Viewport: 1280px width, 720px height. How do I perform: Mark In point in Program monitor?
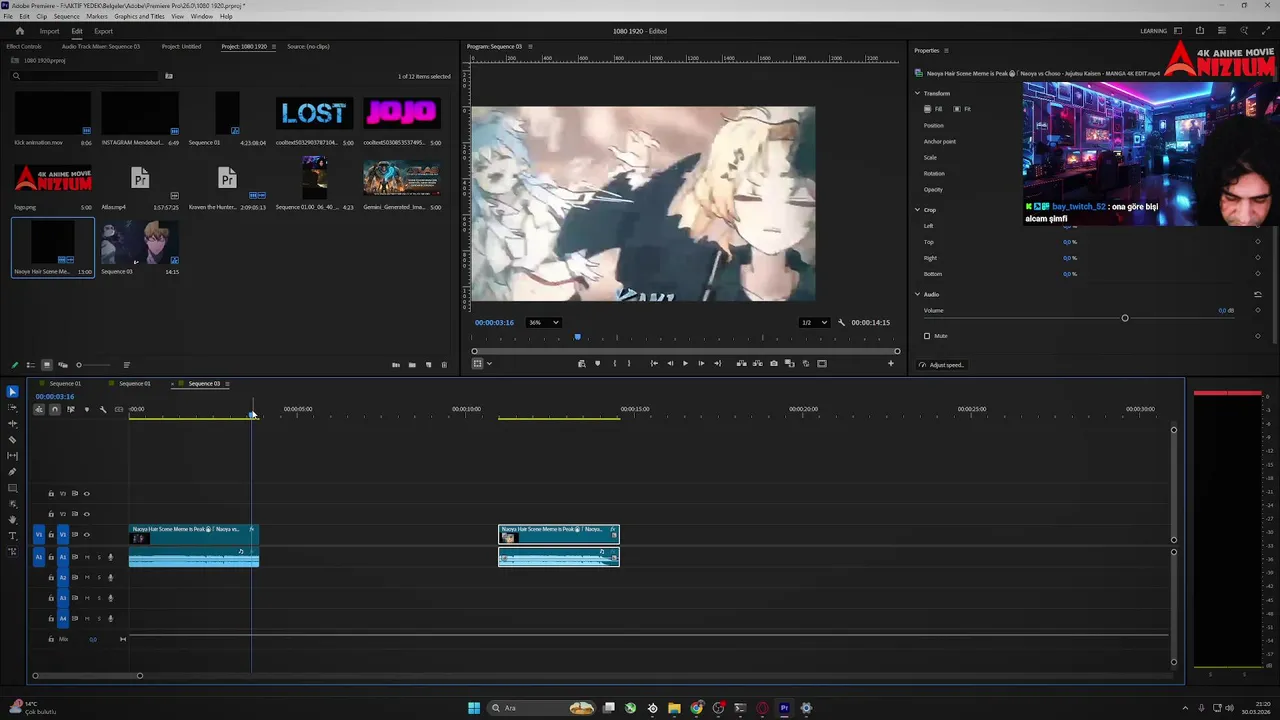(x=614, y=363)
